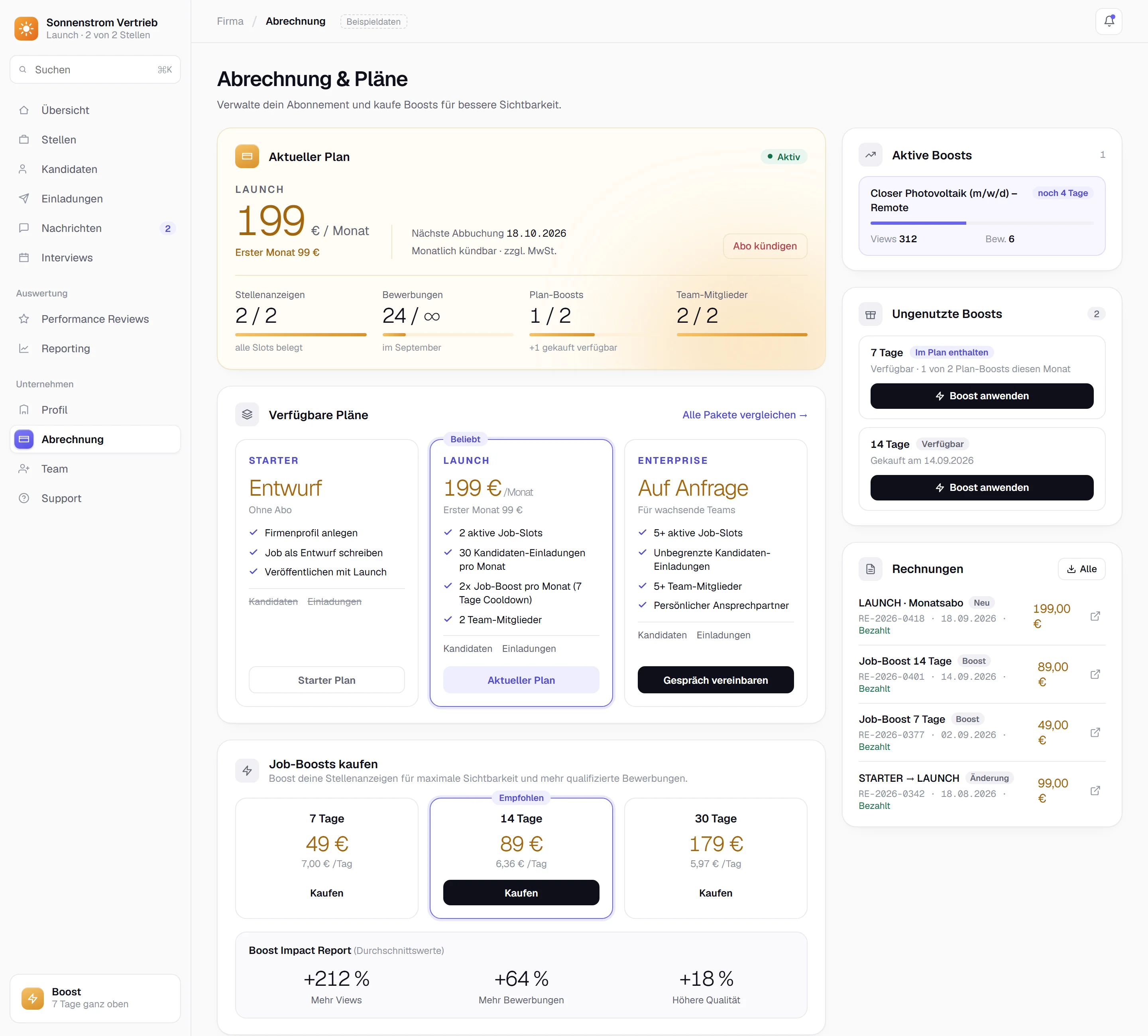
Task: Open Nachrichten with 2 unread
Action: [x=95, y=228]
